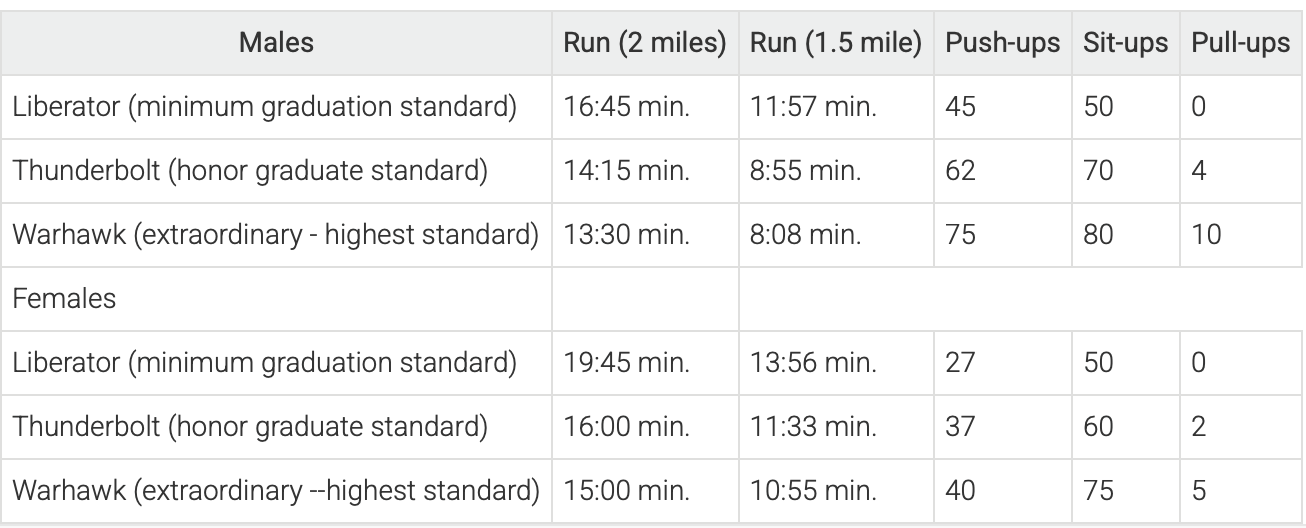Select the Pull-ups column header

(1240, 44)
